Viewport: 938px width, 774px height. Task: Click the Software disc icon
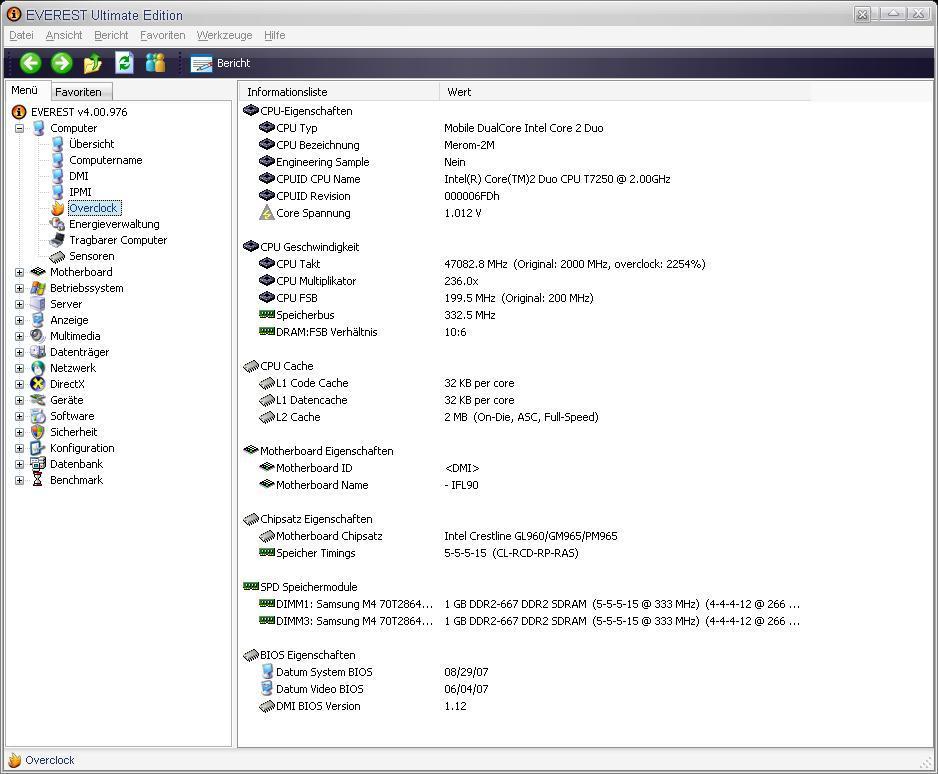click(38, 416)
